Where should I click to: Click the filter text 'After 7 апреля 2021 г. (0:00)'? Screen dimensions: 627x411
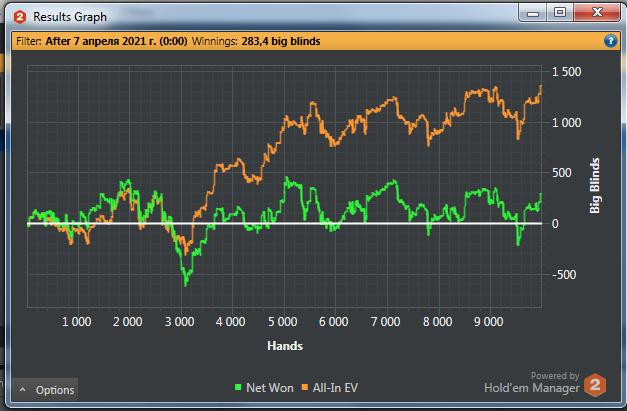pos(116,41)
